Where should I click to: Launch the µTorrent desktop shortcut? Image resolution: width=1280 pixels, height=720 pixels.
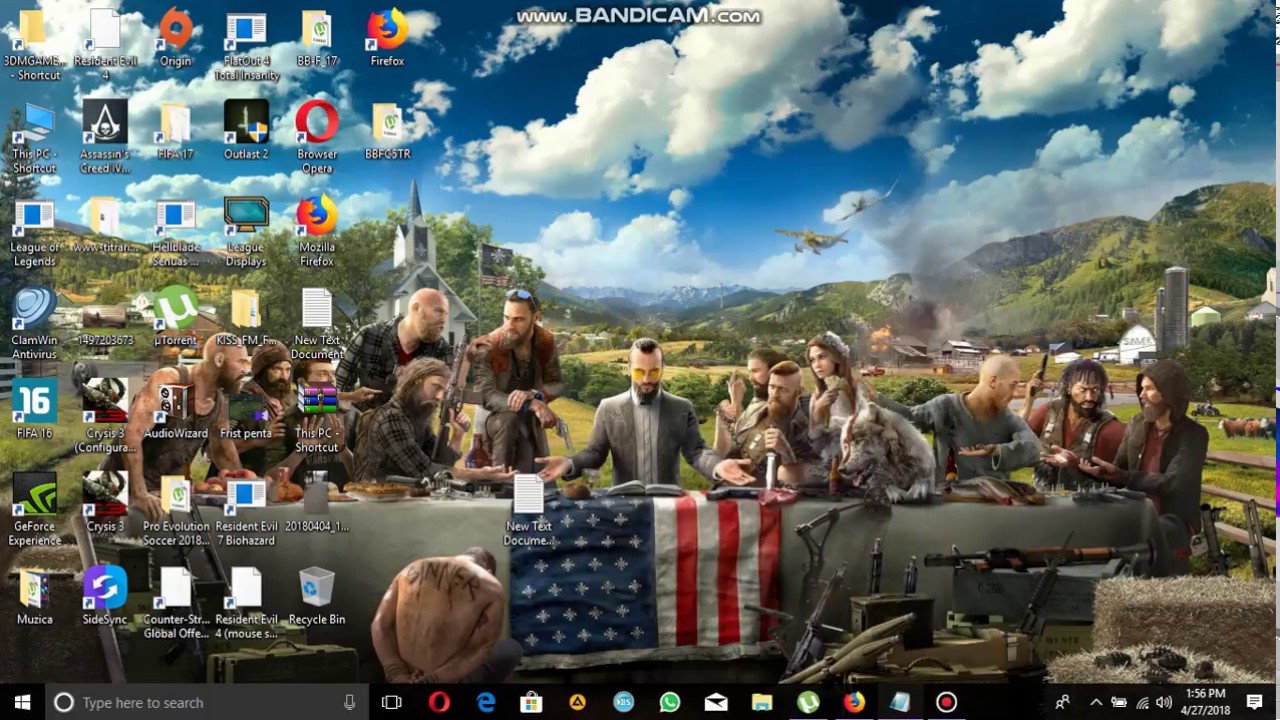[x=175, y=317]
